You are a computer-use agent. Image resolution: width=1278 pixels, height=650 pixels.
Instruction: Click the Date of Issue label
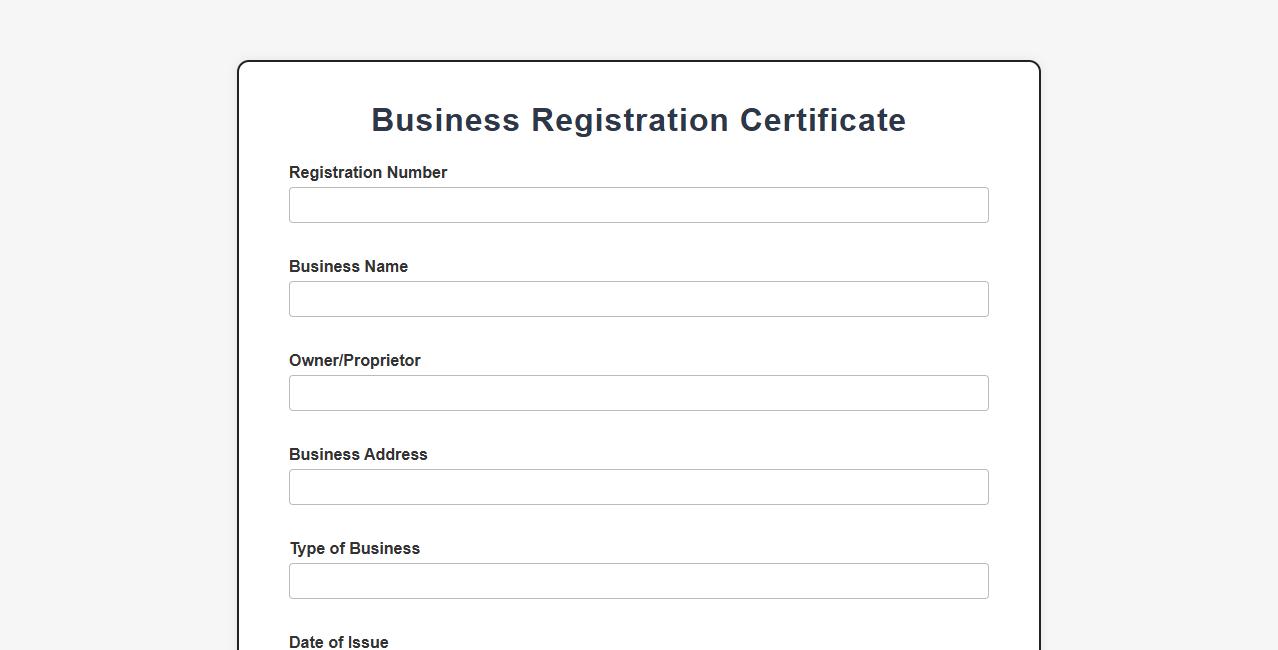coord(338,641)
